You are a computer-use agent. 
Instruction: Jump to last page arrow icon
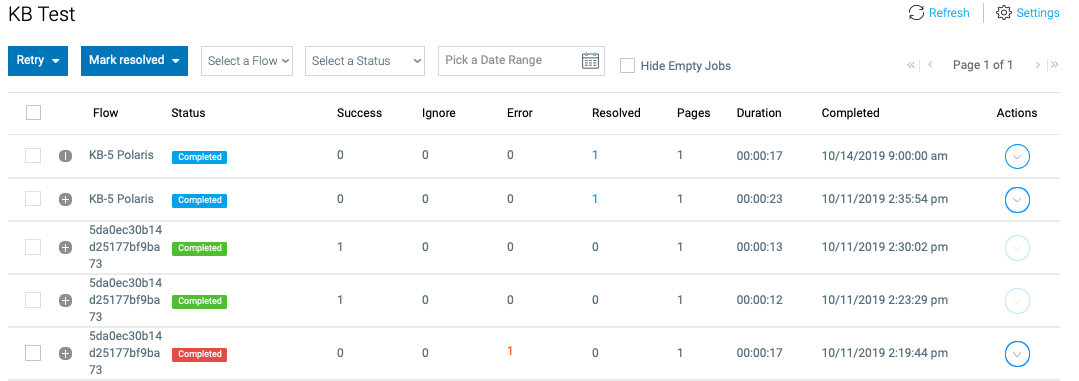[1054, 65]
